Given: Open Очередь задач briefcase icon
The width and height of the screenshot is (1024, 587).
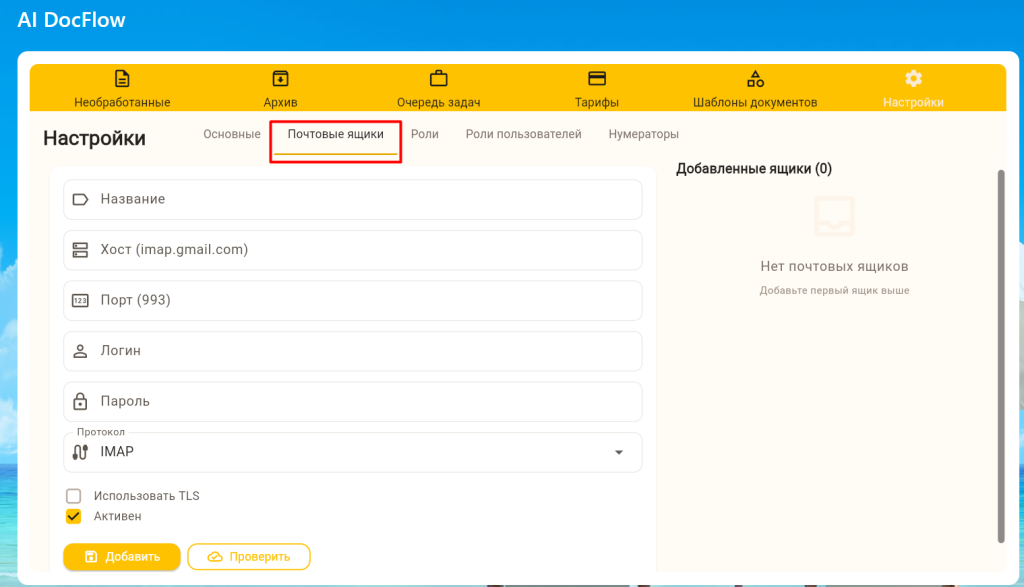Looking at the screenshot, I should coord(438,79).
